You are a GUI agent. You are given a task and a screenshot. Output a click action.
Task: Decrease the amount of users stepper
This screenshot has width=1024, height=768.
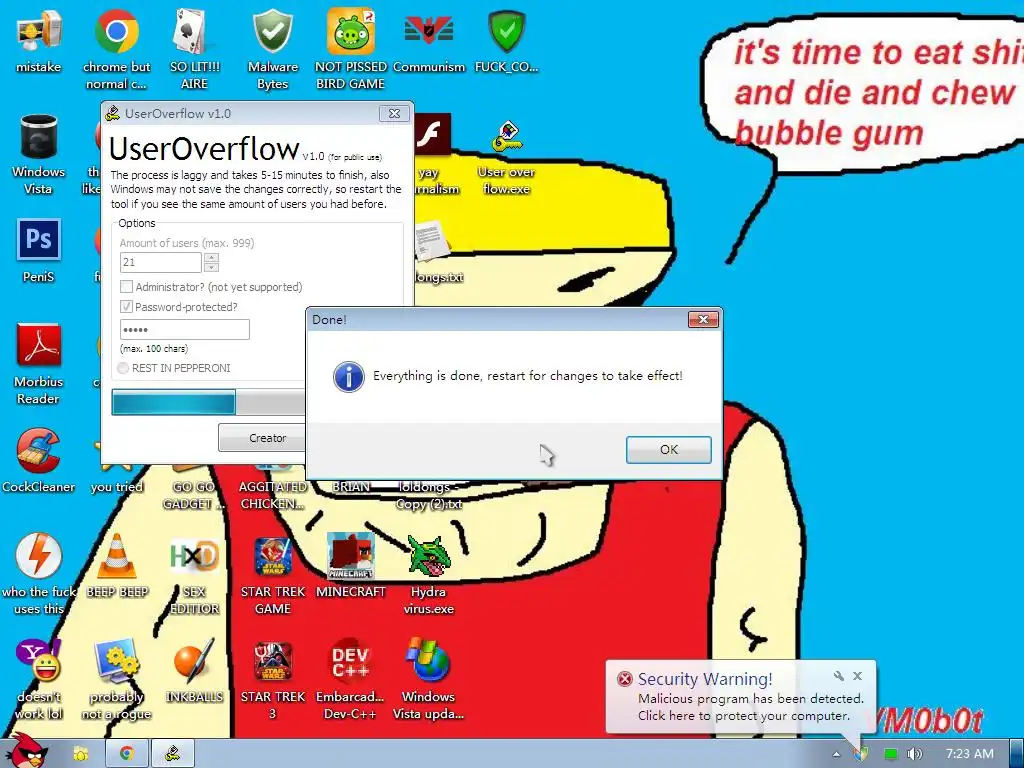point(211,267)
